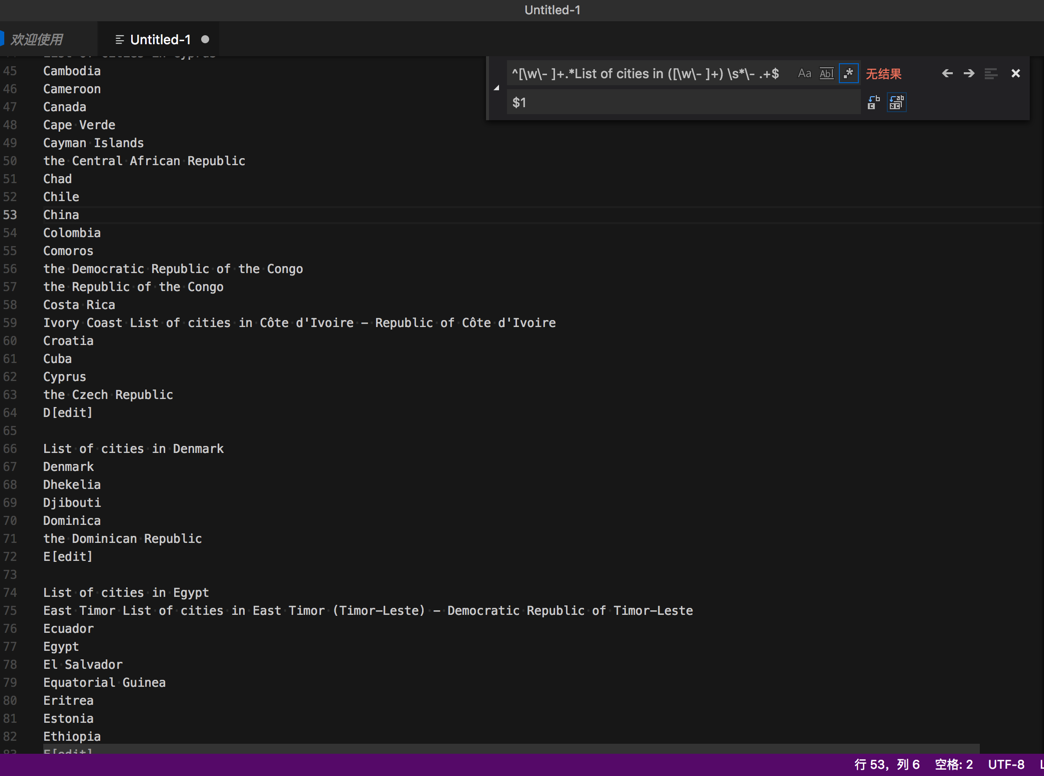Image resolution: width=1044 pixels, height=776 pixels.
Task: Click line number 65 in gutter
Action: coord(10,430)
